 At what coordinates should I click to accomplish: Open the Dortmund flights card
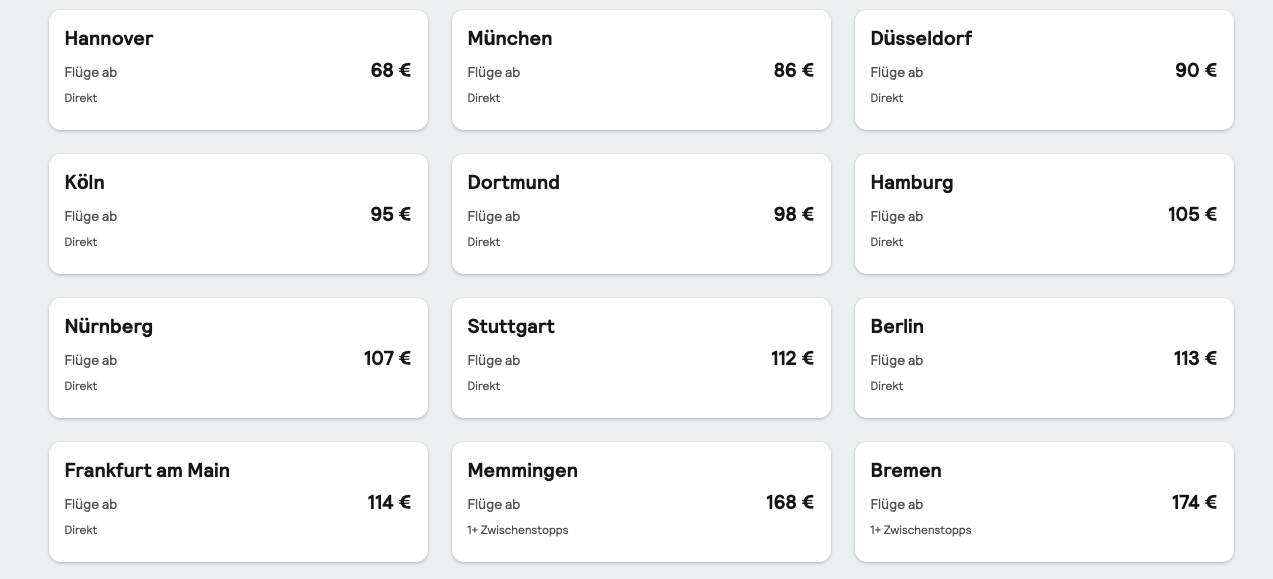click(x=641, y=214)
